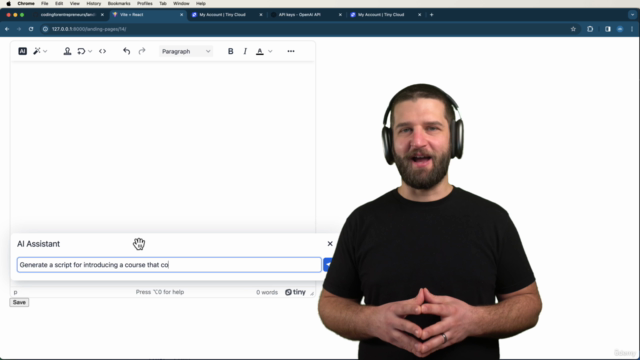Screen dimensions: 640x360
Task: Close the Vite + React tab
Action: point(182,15)
